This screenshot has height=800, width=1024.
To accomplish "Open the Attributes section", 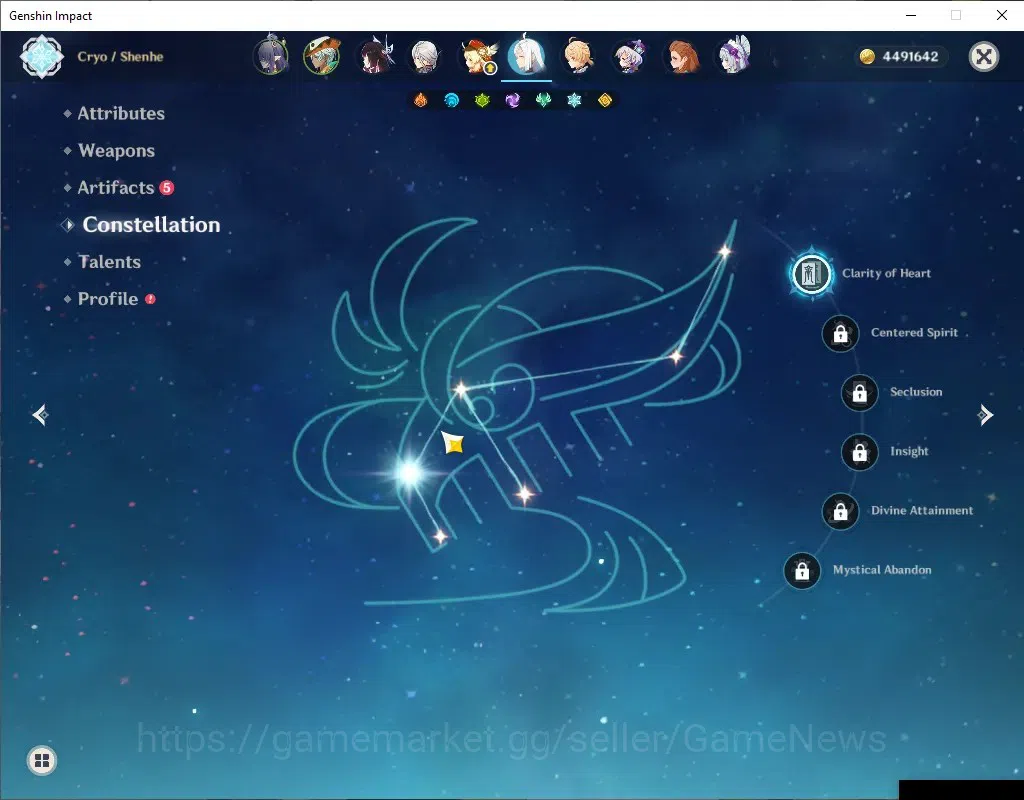I will (121, 114).
